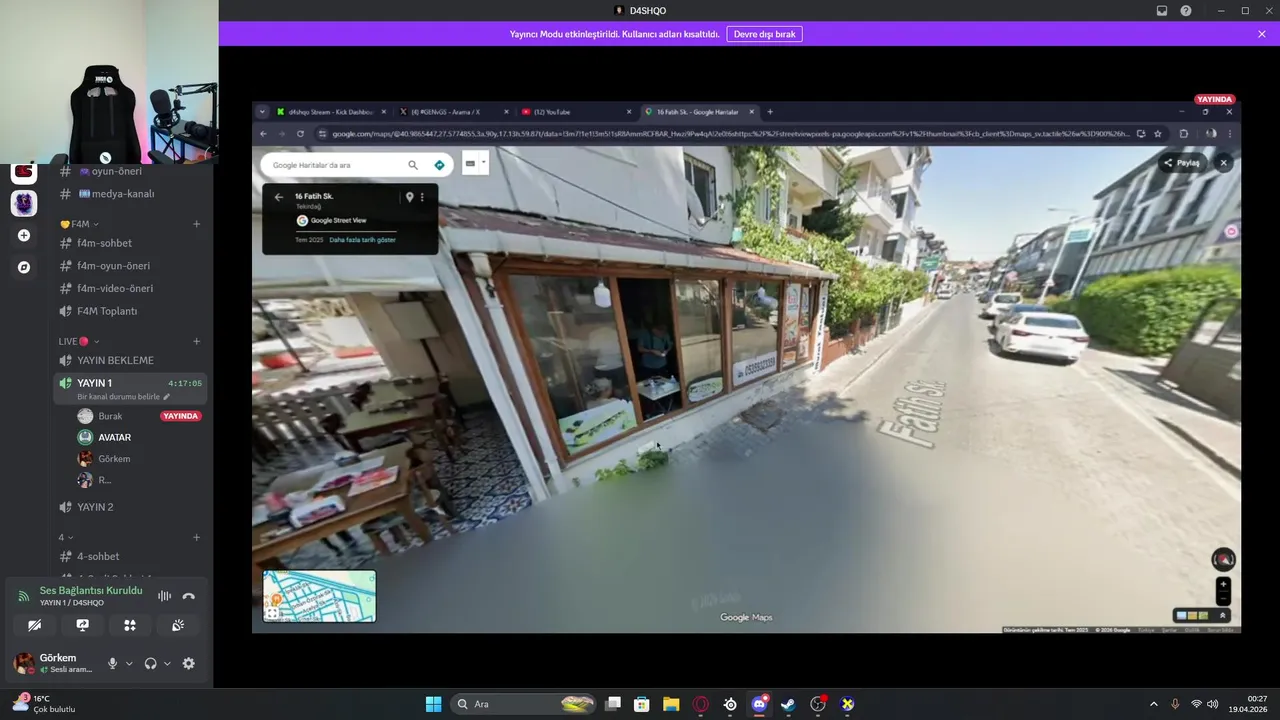Viewport: 1280px width, 720px height.
Task: Open the f4m-video-öneri channel
Action: [130, 288]
